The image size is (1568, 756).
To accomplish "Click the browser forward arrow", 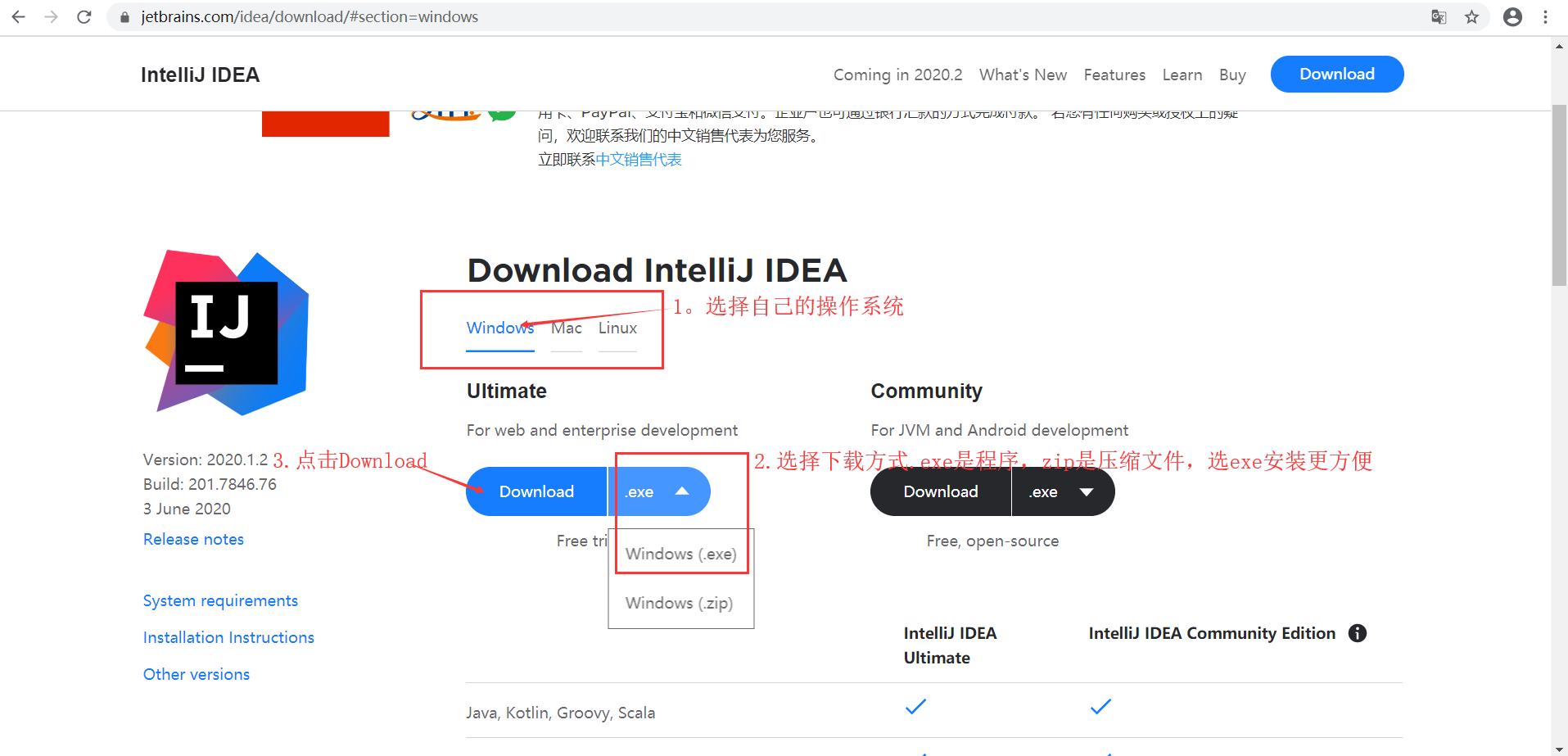I will pyautogui.click(x=51, y=16).
